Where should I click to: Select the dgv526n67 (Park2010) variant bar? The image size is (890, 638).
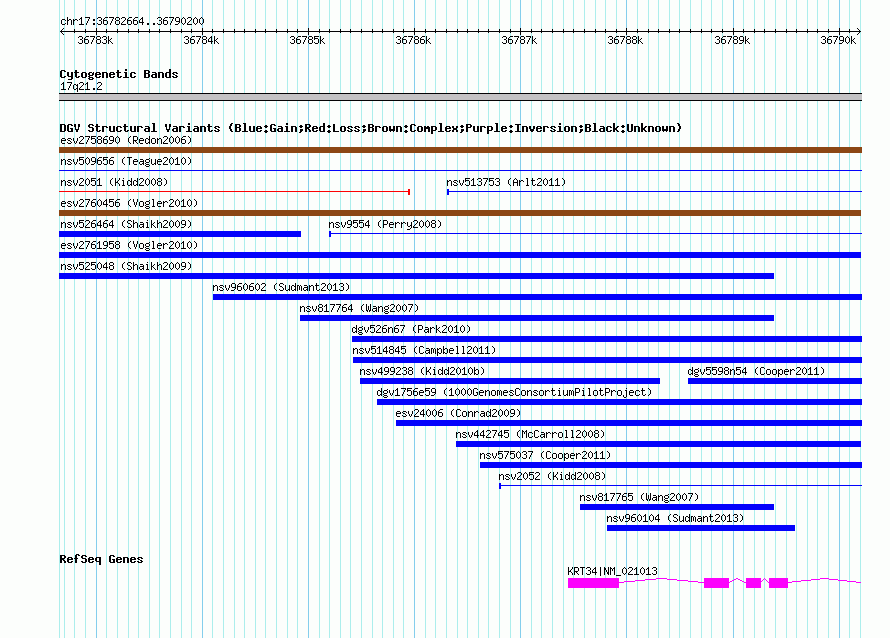point(607,339)
